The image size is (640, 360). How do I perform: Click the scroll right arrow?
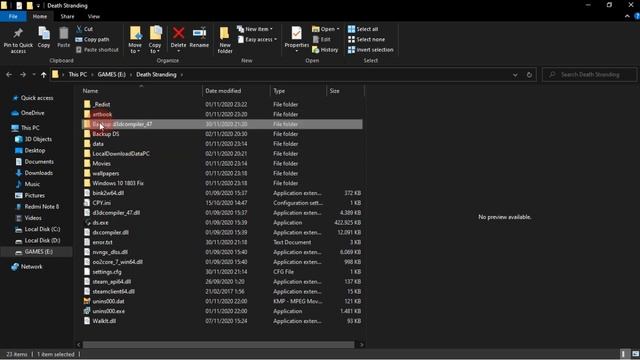point(361,345)
